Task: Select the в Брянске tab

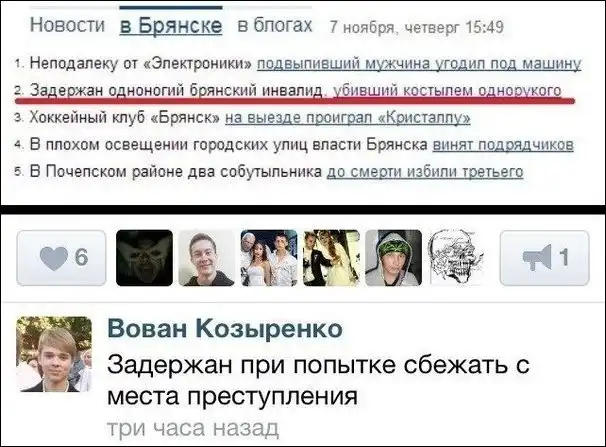Action: click(x=171, y=25)
